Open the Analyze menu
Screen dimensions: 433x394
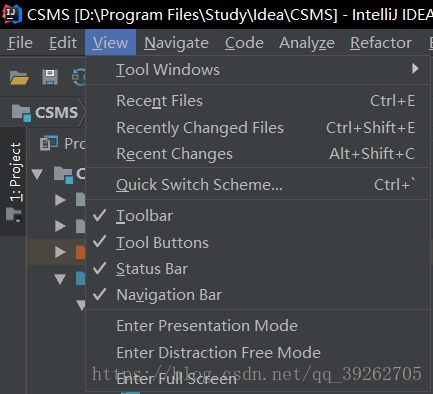(307, 43)
